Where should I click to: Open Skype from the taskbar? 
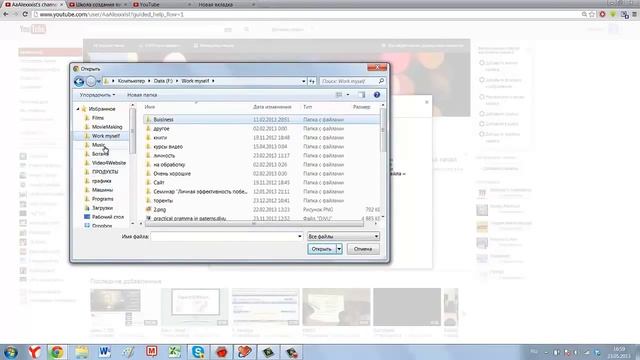(198, 352)
